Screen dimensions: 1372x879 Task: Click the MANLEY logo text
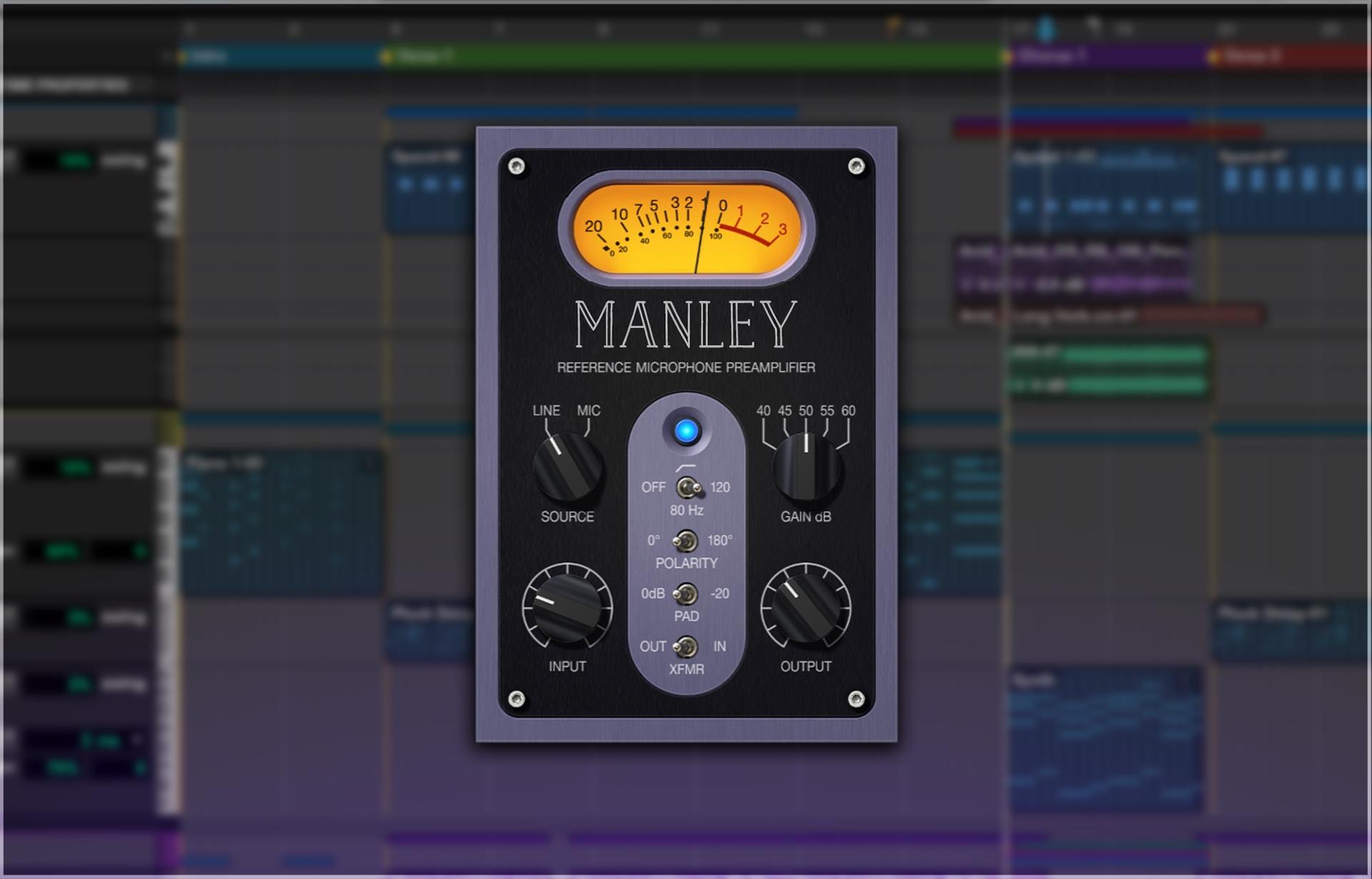pos(686,324)
